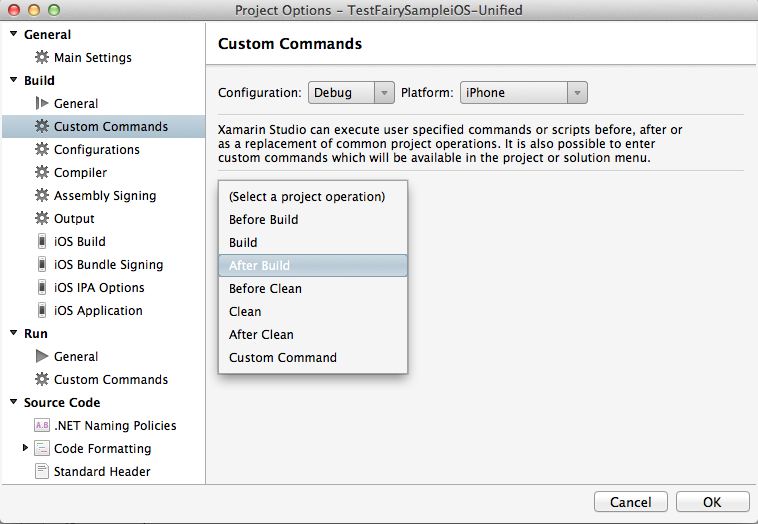Image resolution: width=758 pixels, height=524 pixels.
Task: Click the phone icon beside iOS Build
Action: tap(42, 242)
